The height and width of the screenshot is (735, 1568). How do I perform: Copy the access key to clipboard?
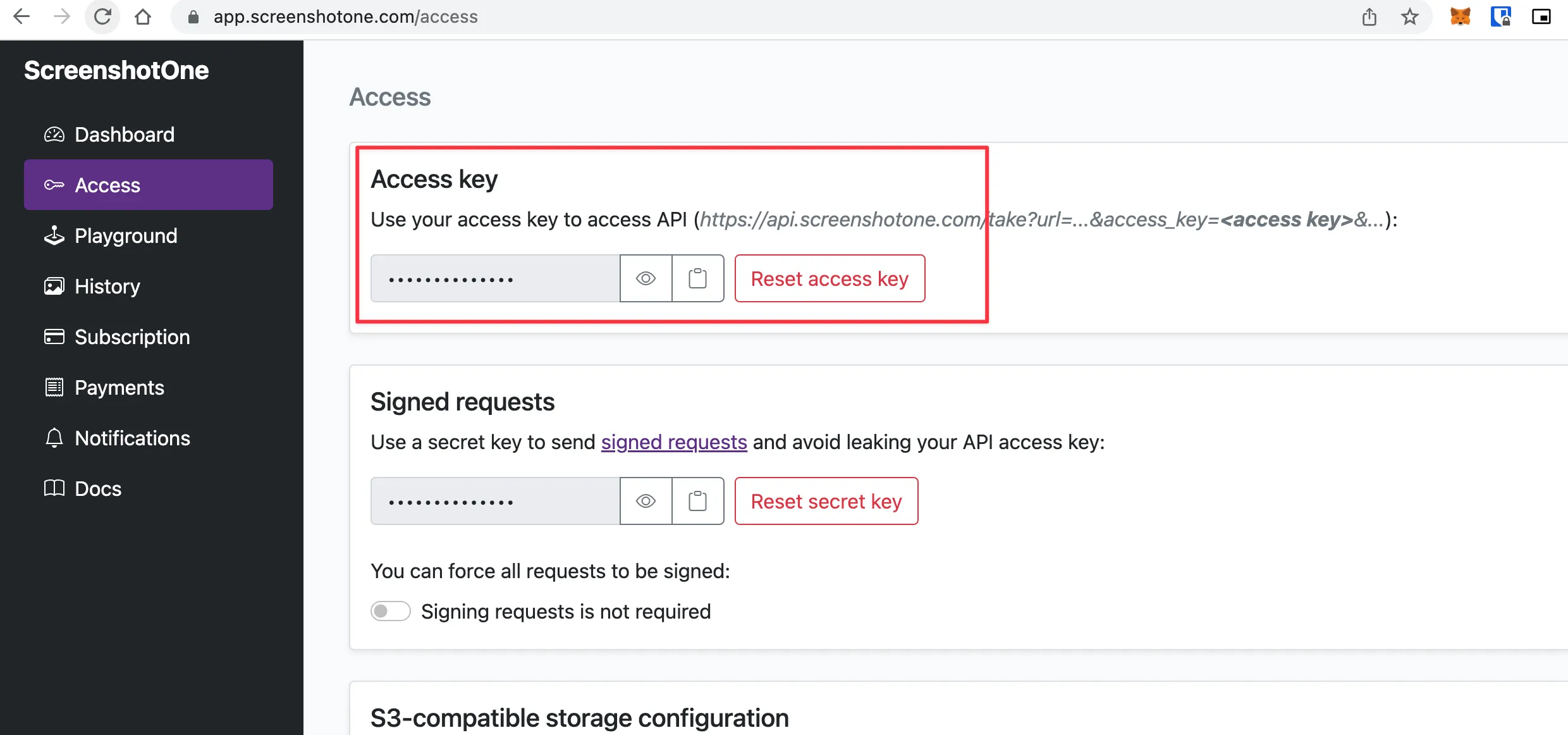[x=697, y=278]
